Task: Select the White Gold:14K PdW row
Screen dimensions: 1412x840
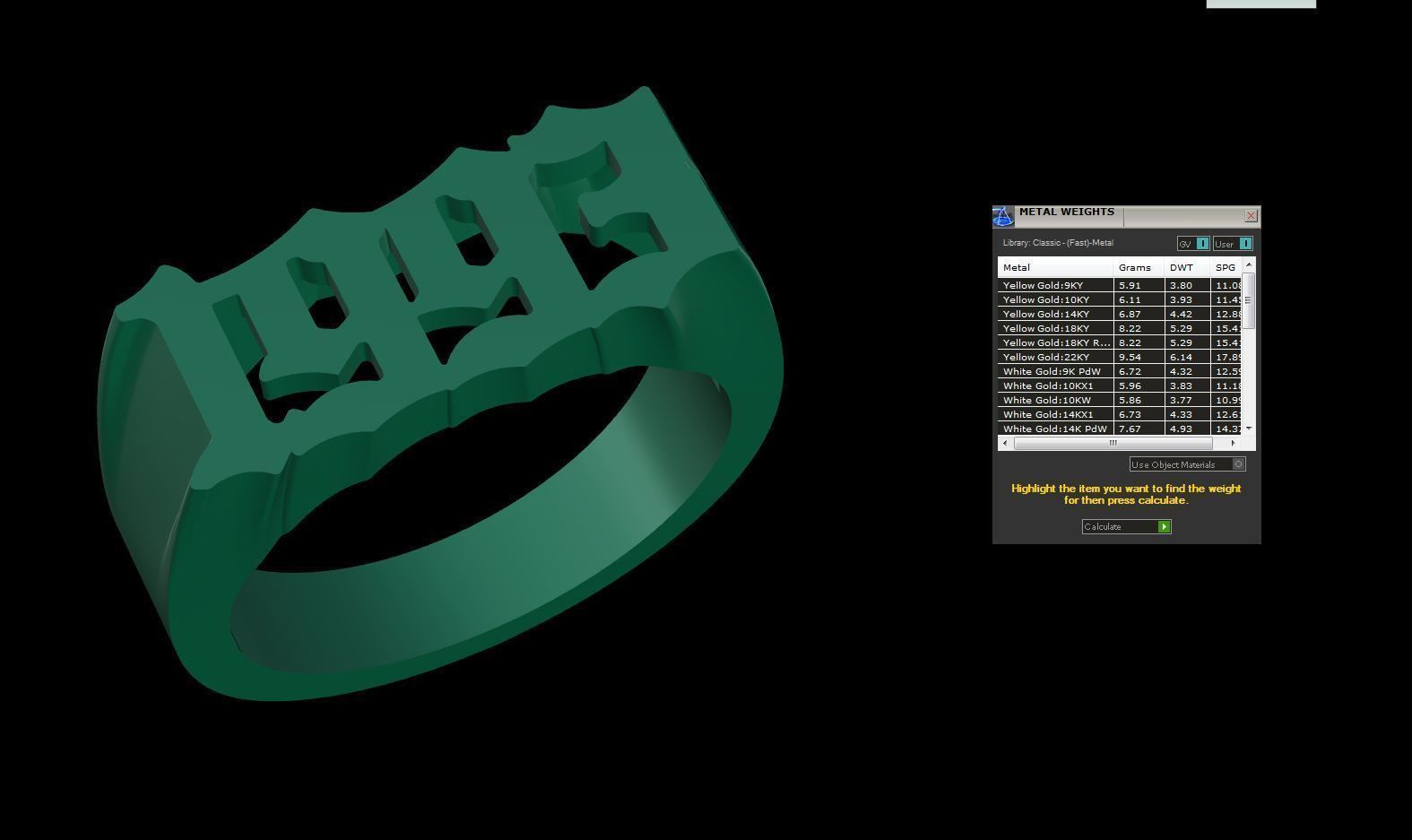Action: (x=1121, y=429)
